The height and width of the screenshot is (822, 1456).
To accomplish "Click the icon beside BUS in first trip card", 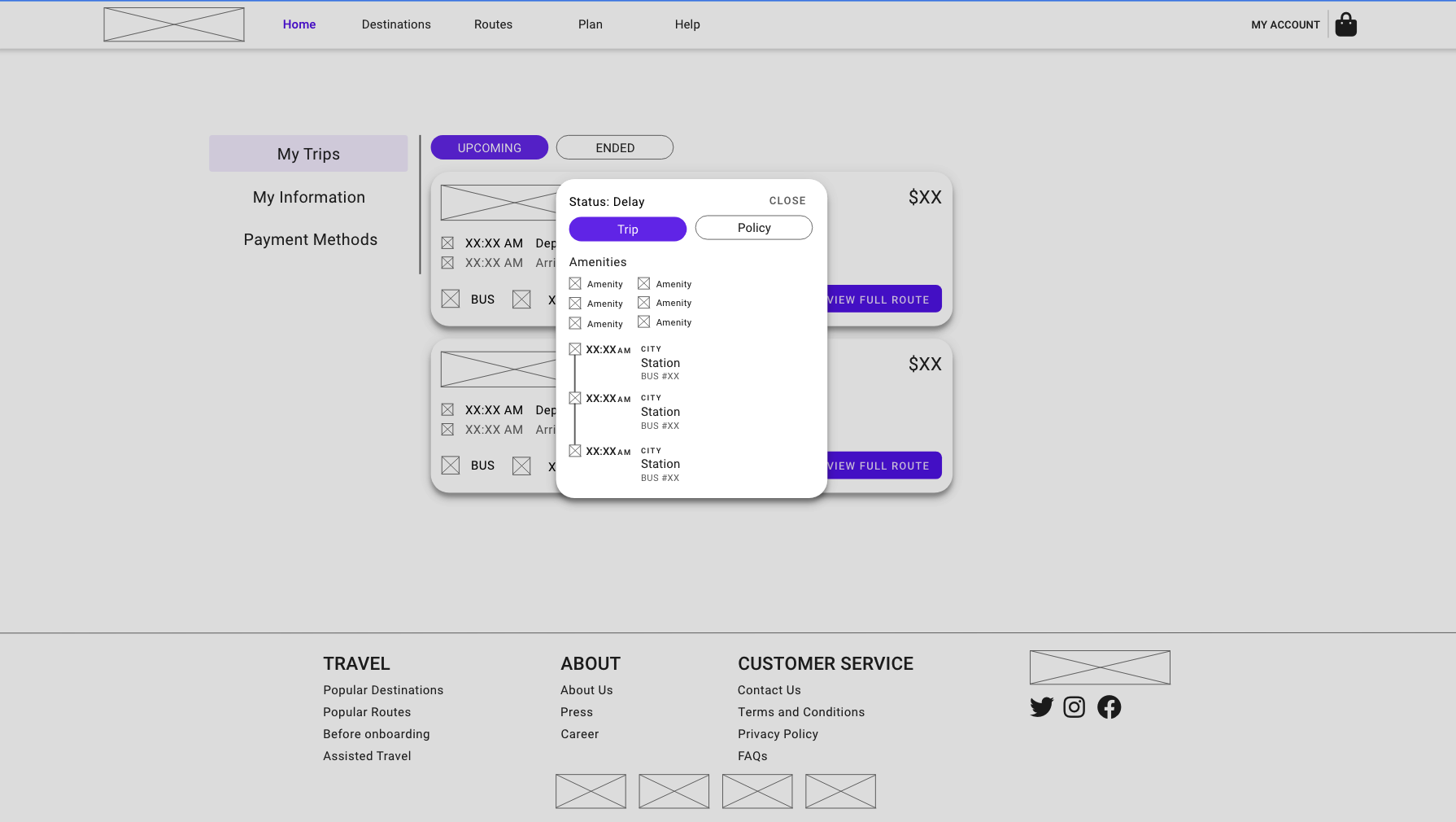I will (451, 299).
